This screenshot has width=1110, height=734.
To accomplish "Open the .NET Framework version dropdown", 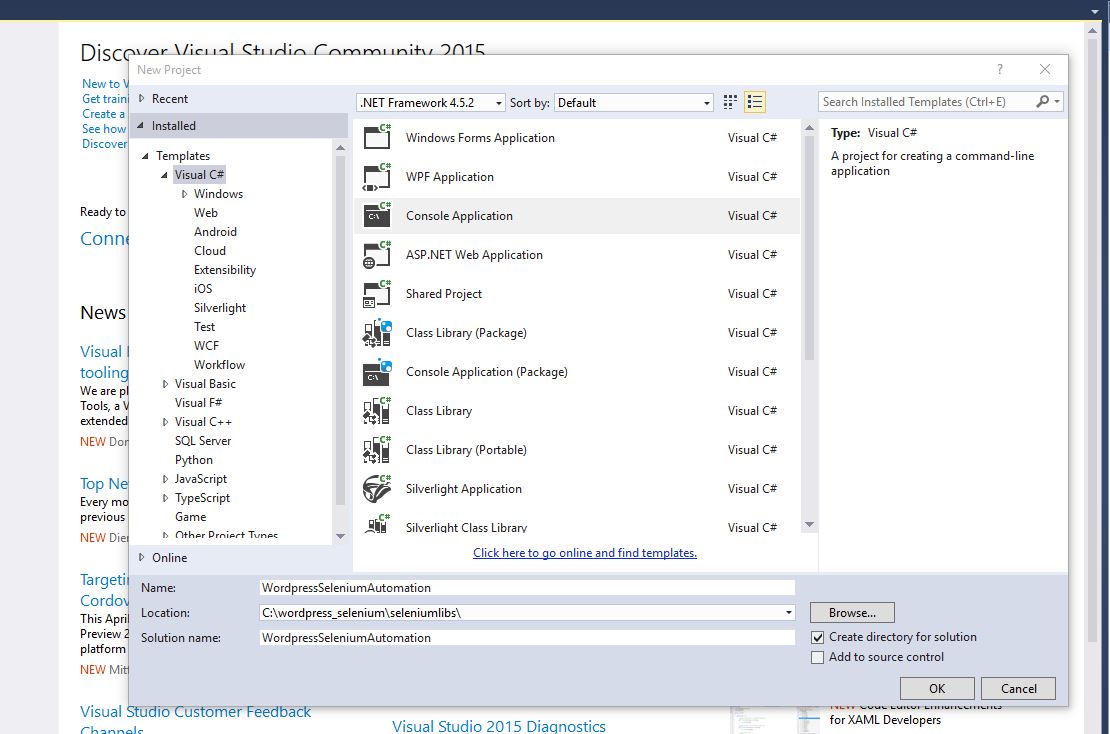I will click(x=430, y=103).
